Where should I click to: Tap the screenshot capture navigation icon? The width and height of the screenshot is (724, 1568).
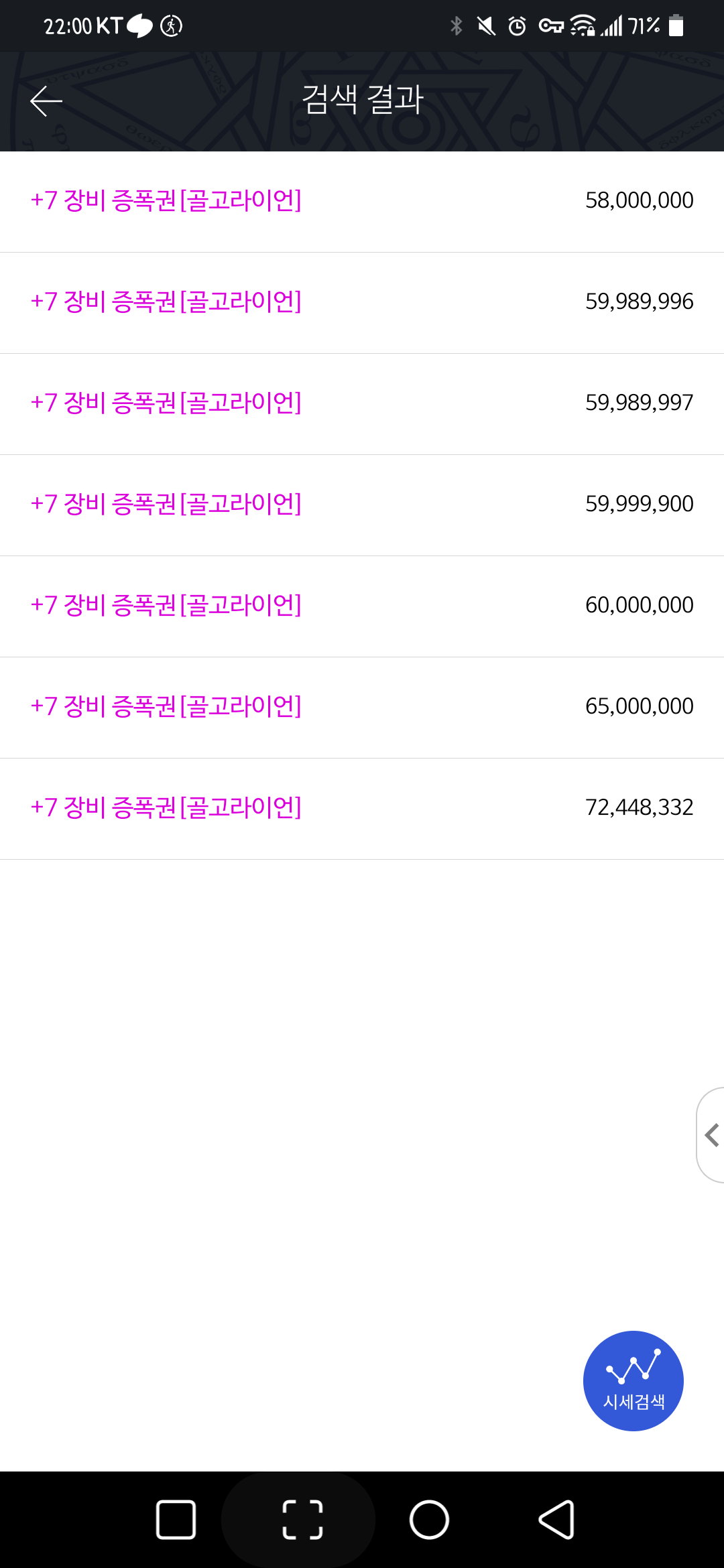[302, 1519]
